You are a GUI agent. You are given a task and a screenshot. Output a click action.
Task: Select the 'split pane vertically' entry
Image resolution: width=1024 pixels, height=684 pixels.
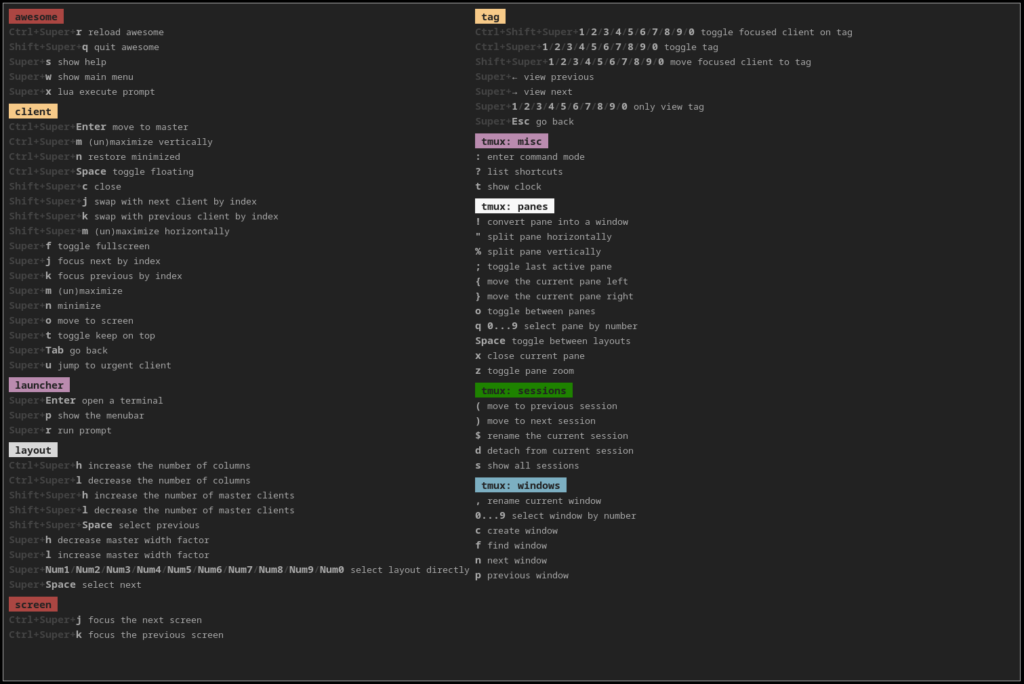pos(544,251)
